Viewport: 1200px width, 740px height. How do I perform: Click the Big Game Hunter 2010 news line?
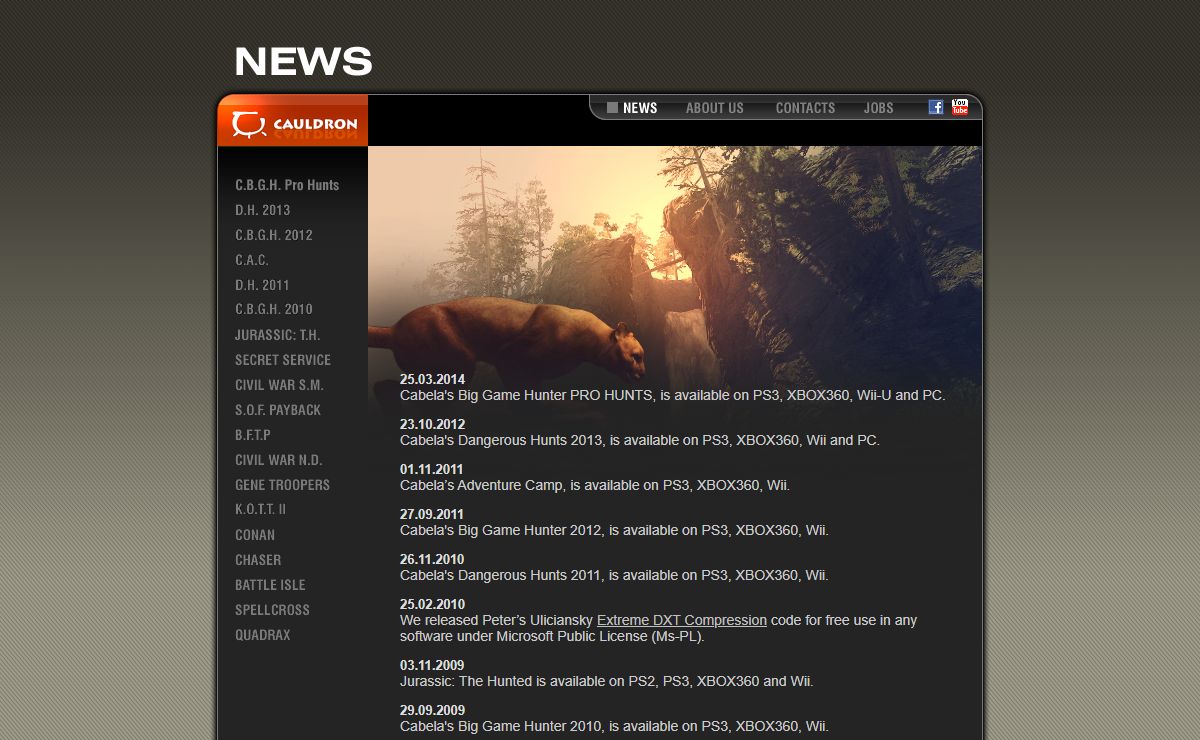(614, 726)
